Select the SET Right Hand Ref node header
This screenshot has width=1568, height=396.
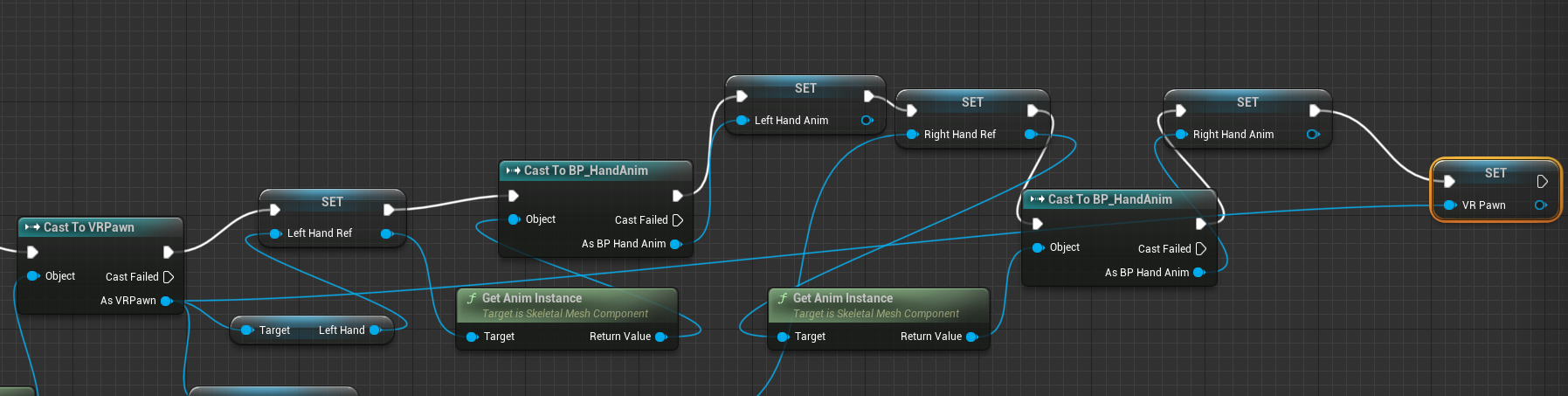972,102
